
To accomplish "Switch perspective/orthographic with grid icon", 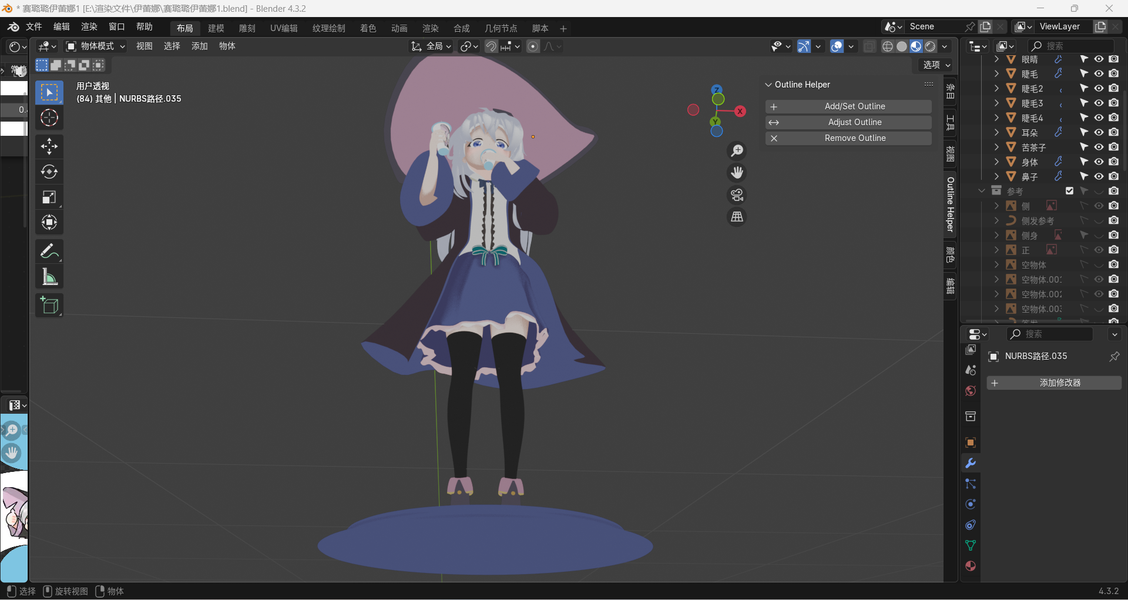I will pos(737,217).
